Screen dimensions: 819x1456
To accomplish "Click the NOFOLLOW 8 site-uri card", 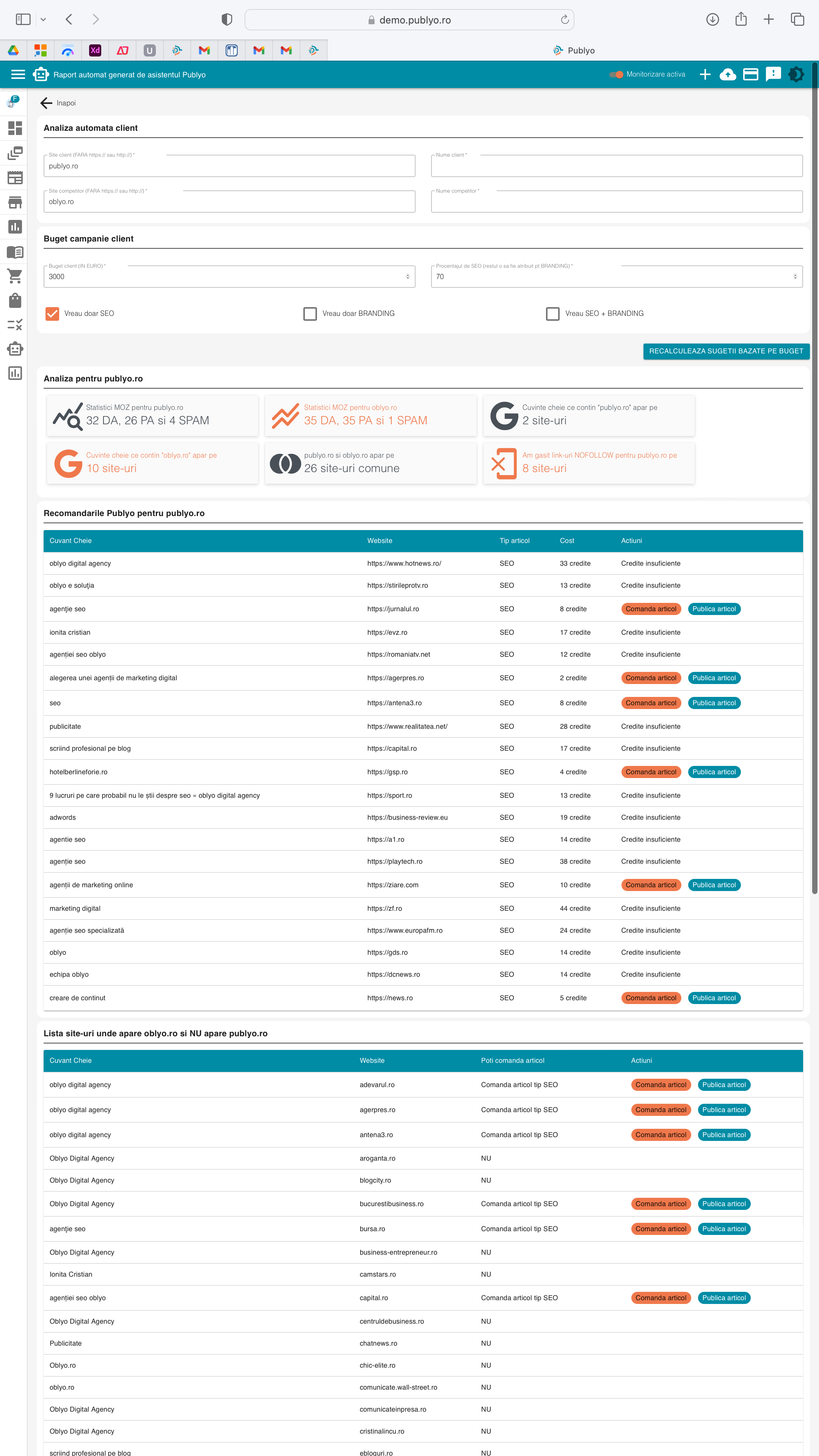I will point(589,463).
